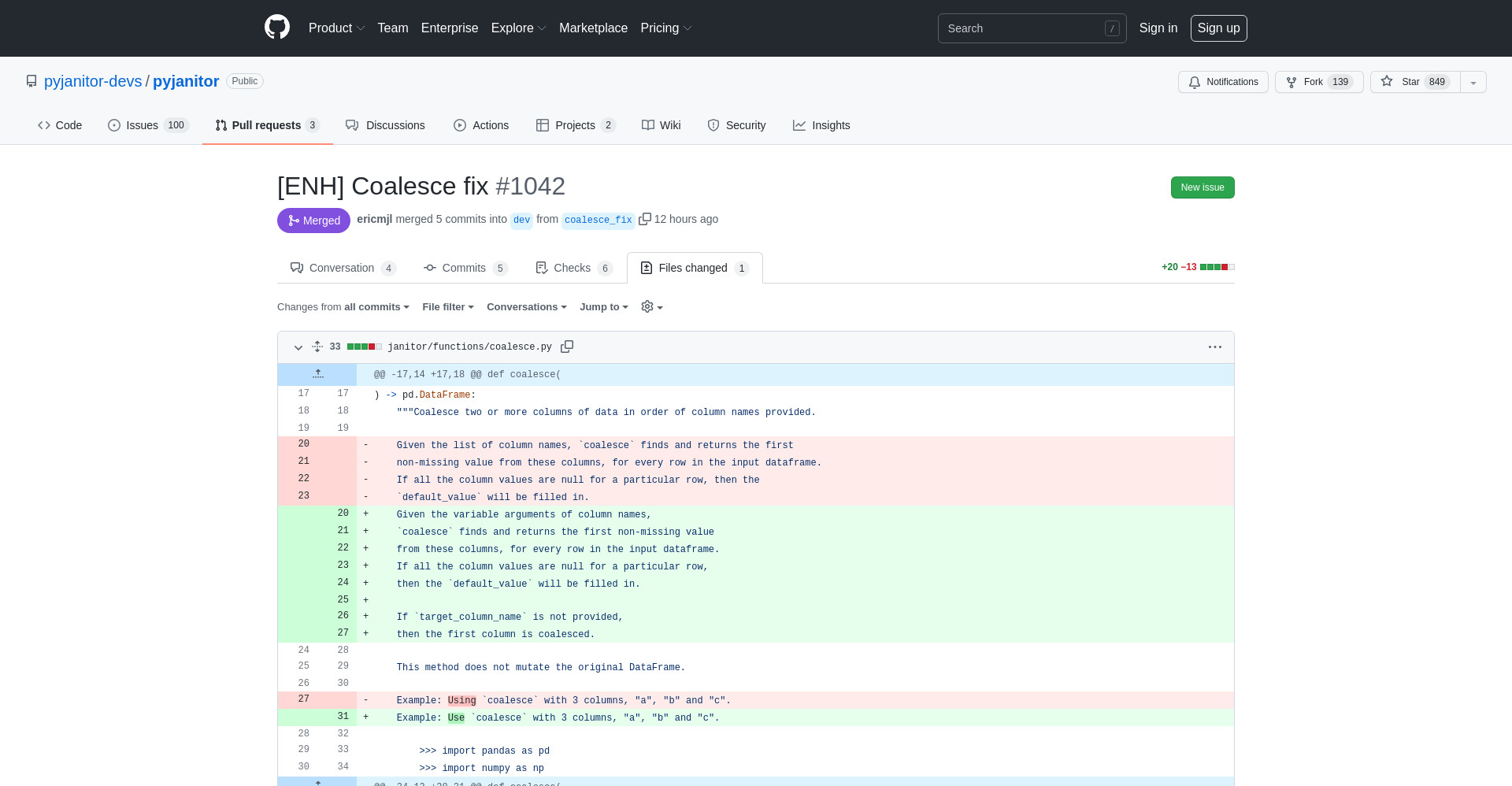The width and height of the screenshot is (1512, 786).
Task: Open the Pull requests tab
Action: (x=268, y=125)
